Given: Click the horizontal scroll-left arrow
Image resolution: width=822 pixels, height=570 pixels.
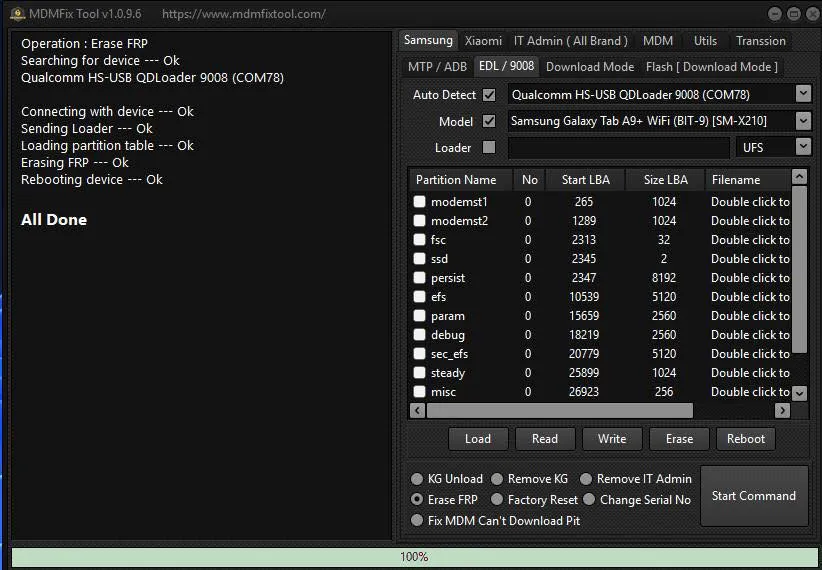Looking at the screenshot, I should point(417,411).
